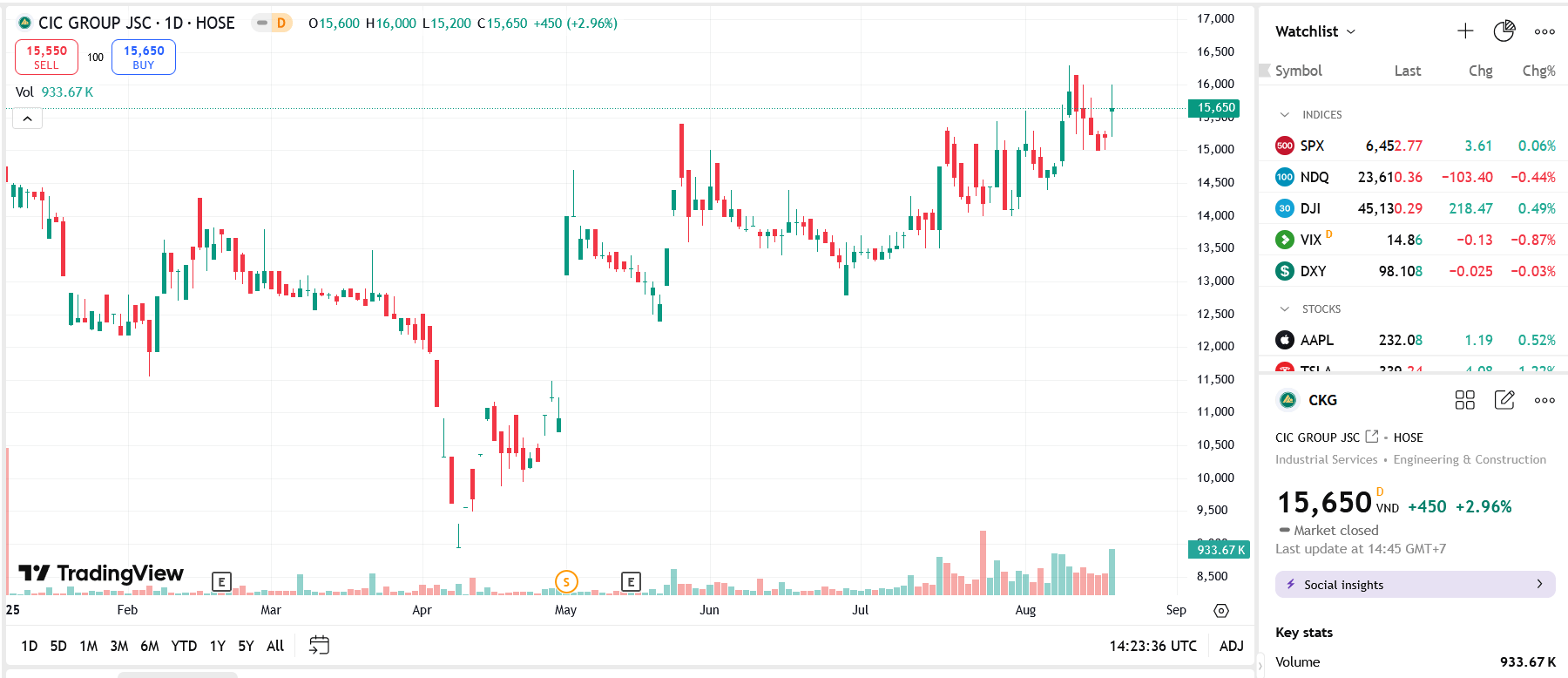This screenshot has width=1568, height=678.
Task: Collapse the indicator legend with the chevron
Action: pos(27,119)
